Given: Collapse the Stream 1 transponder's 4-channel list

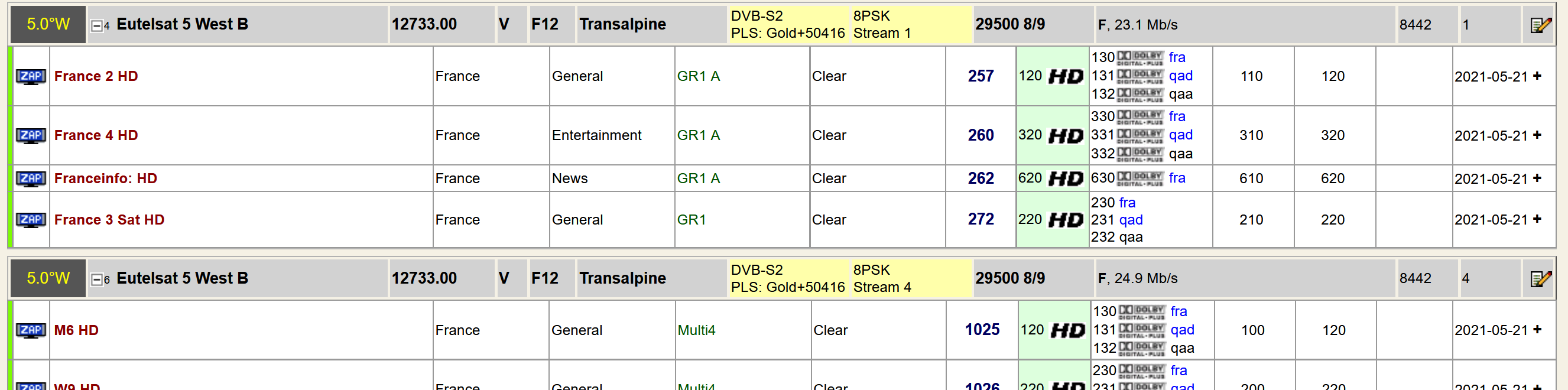Looking at the screenshot, I should (x=96, y=26).
